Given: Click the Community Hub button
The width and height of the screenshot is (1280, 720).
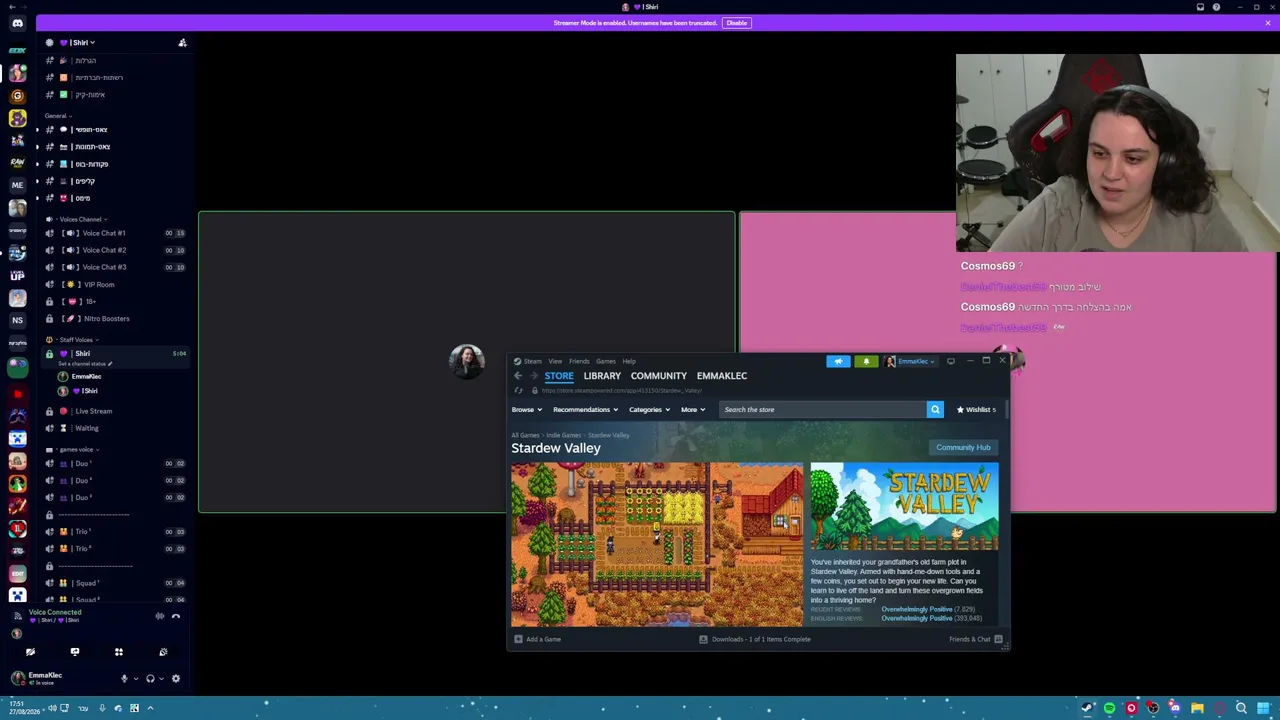Looking at the screenshot, I should pyautogui.click(x=963, y=447).
